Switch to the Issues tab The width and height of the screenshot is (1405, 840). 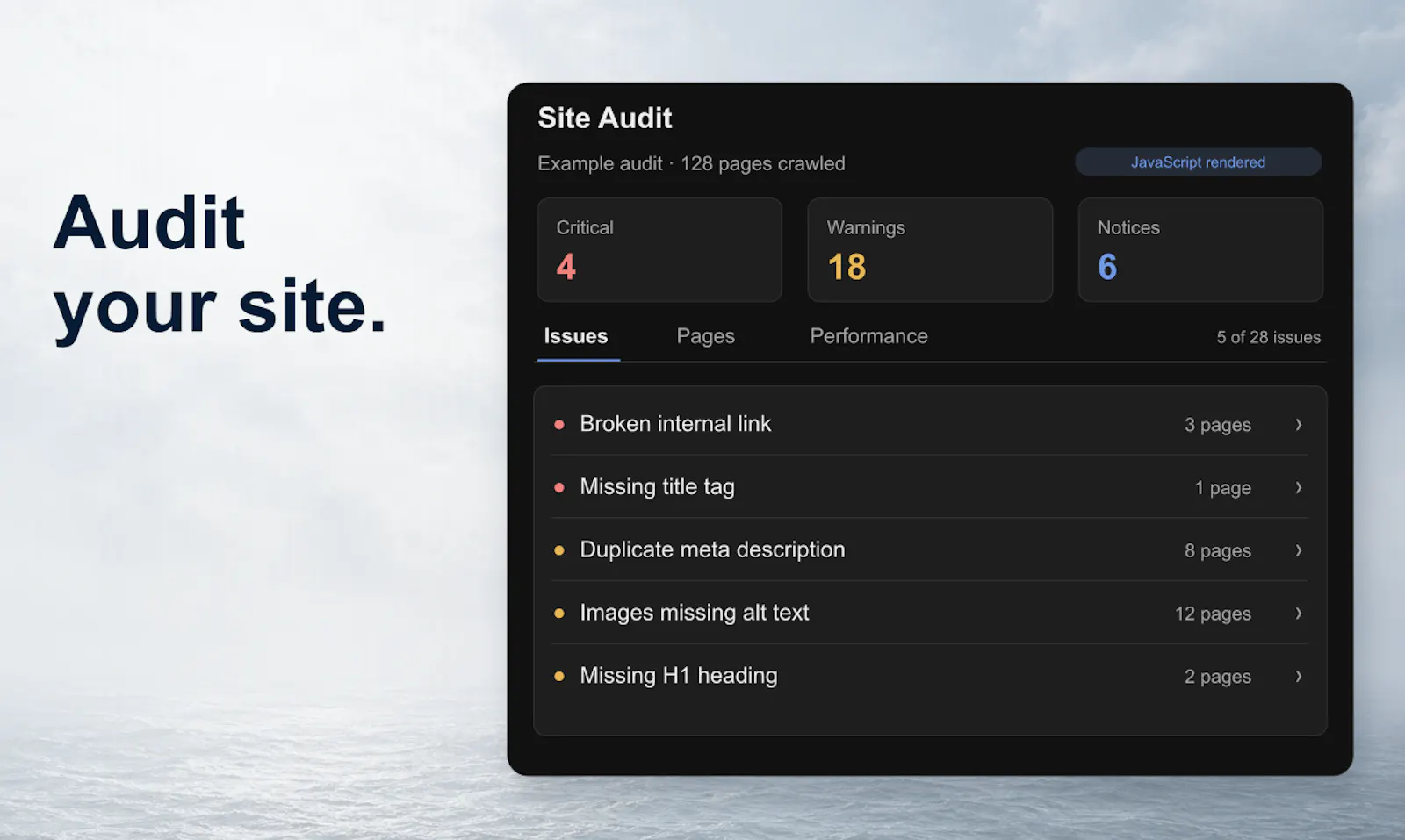576,336
